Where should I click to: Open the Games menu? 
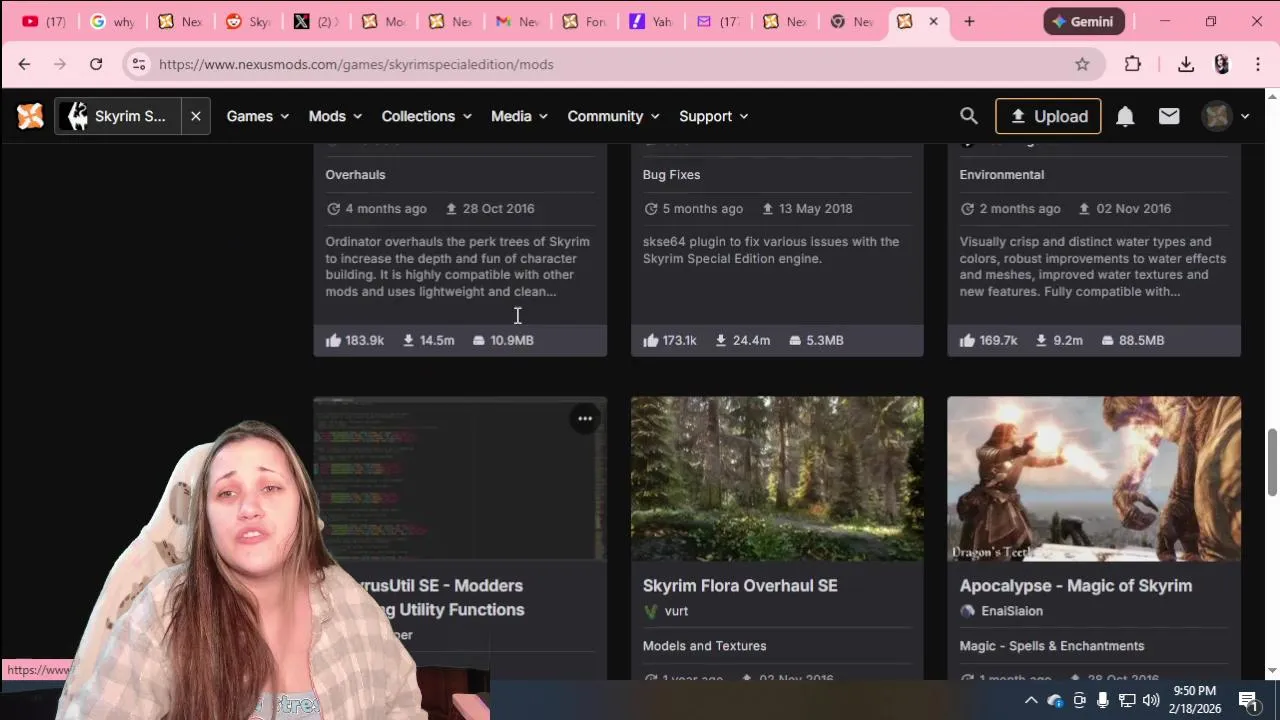258,116
